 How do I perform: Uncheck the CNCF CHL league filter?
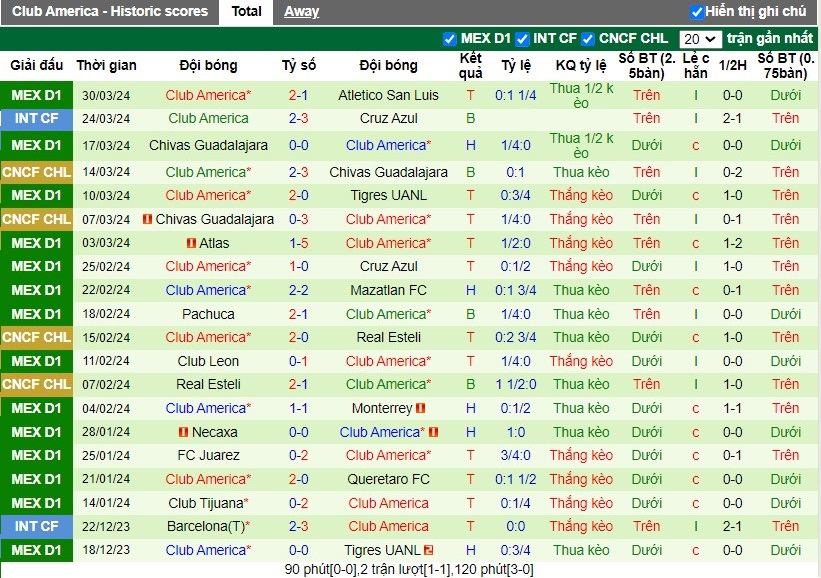tap(587, 39)
